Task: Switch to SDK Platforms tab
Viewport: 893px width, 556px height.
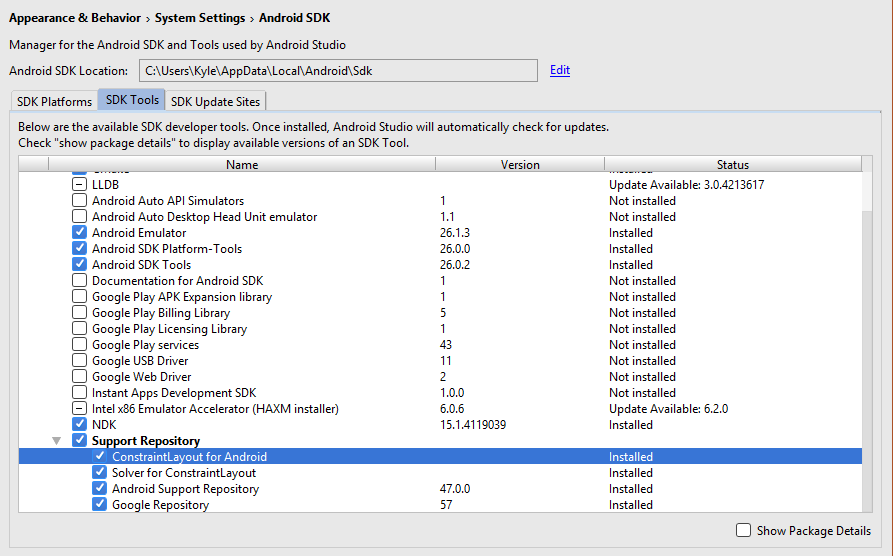Action: tap(54, 101)
